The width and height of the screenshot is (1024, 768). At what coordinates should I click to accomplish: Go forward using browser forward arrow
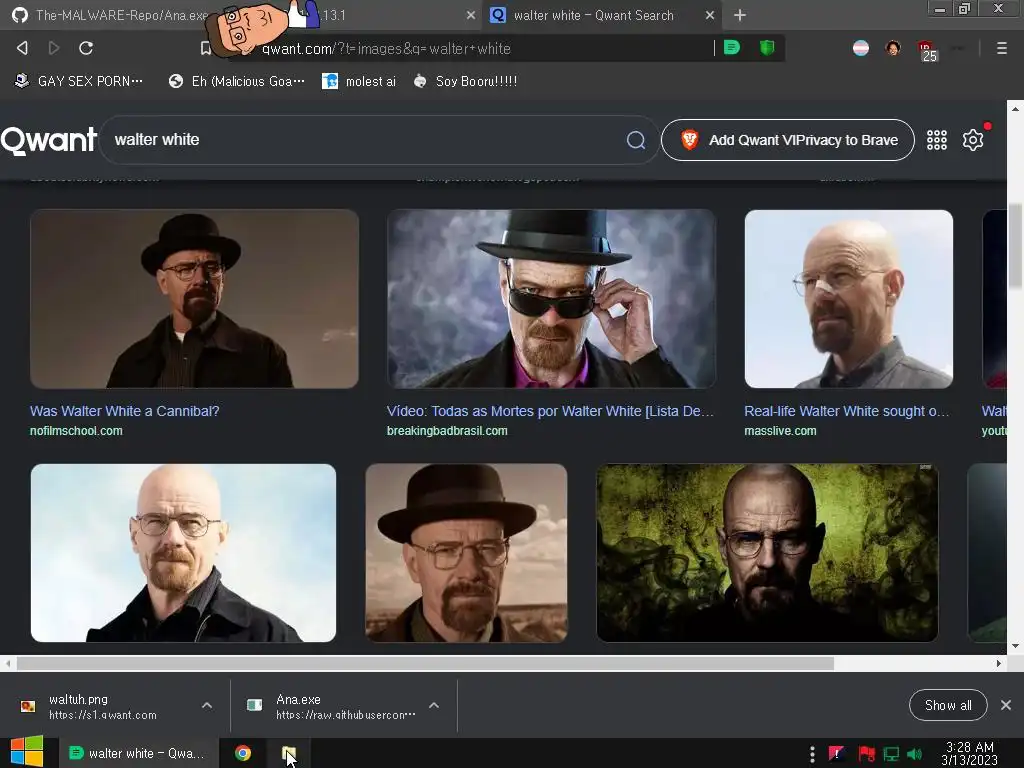coord(54,48)
